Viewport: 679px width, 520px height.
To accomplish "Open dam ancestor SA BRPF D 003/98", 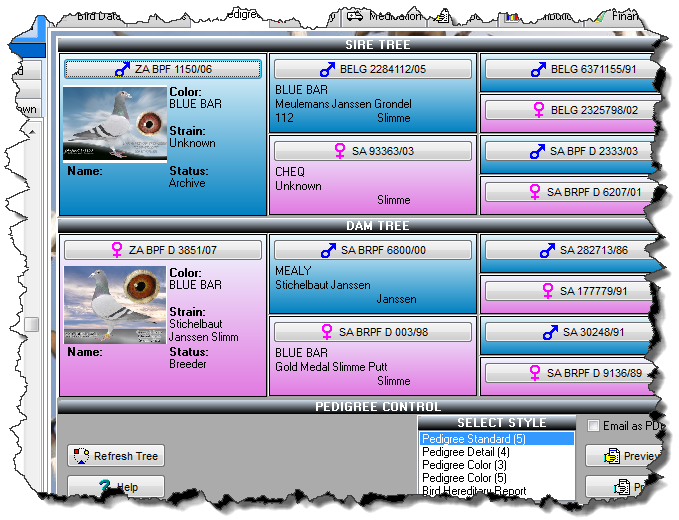I will [x=372, y=331].
